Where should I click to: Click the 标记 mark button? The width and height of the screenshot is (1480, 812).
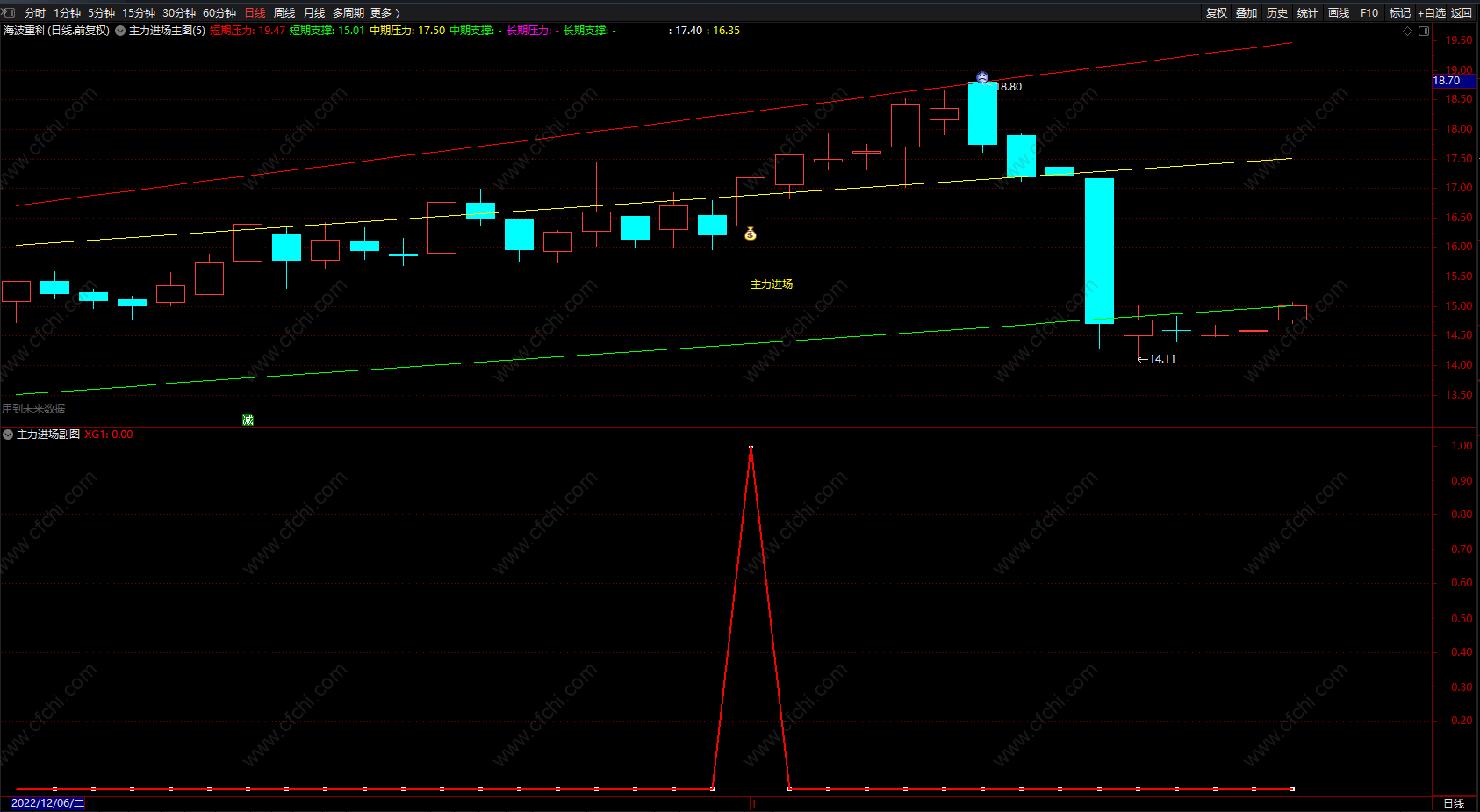[1400, 12]
